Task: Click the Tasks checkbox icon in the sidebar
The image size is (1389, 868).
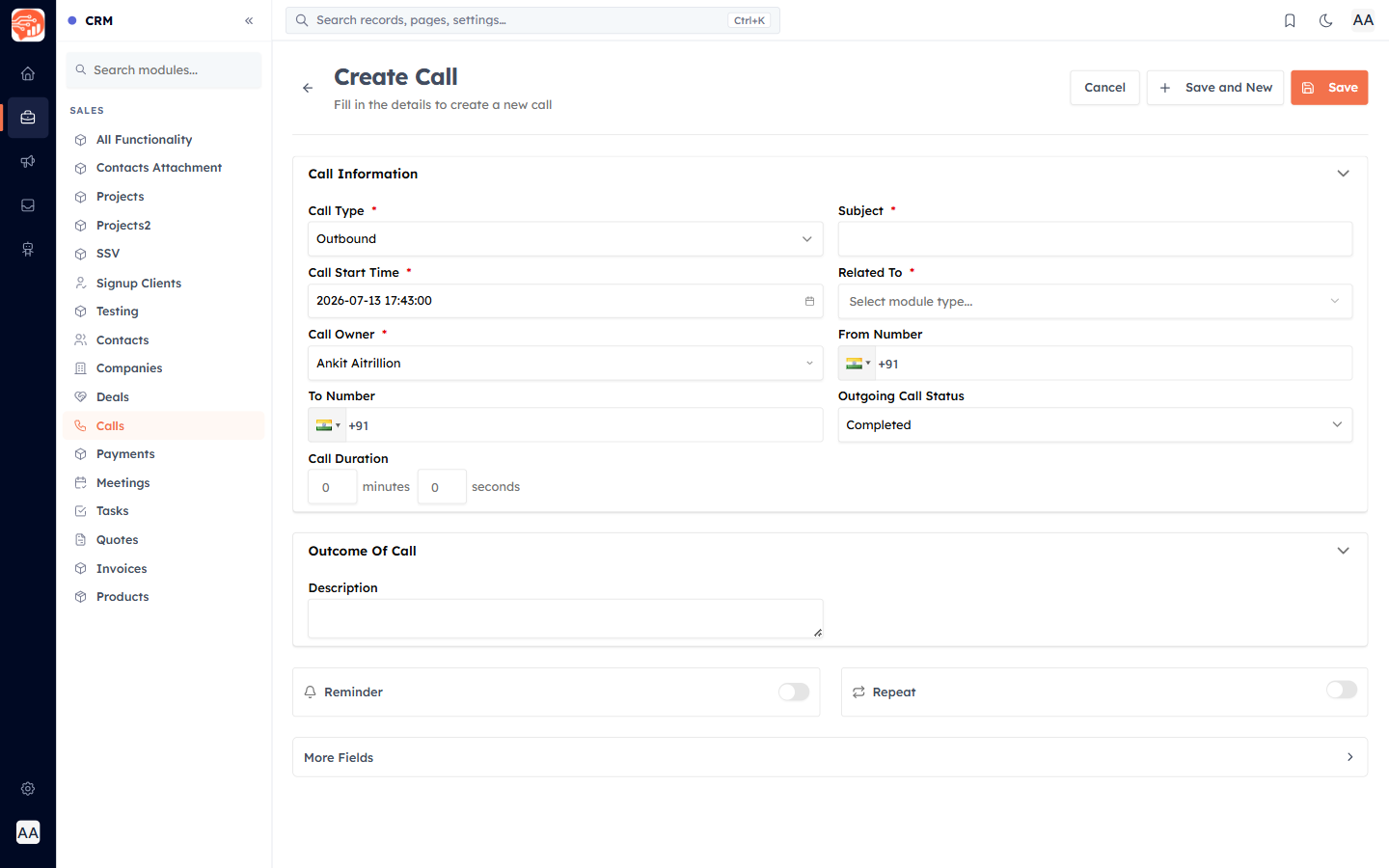Action: tap(81, 511)
